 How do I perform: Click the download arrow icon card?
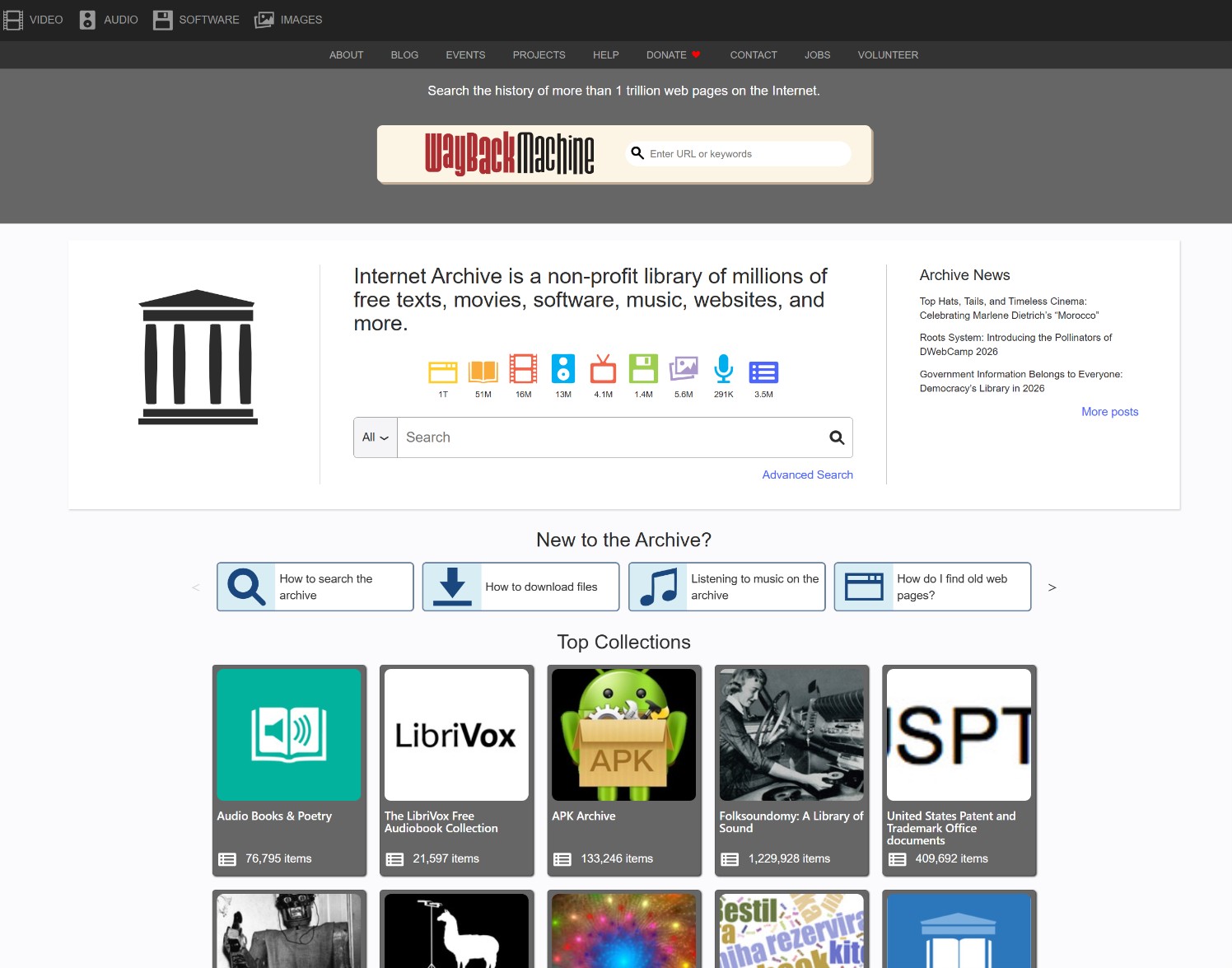tap(452, 587)
